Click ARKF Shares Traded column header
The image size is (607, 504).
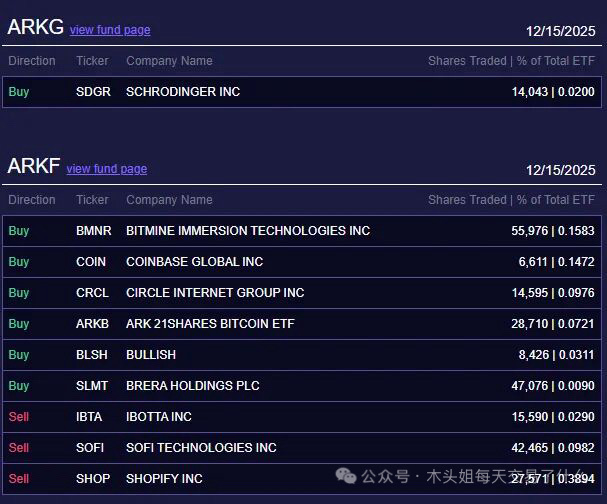point(467,200)
